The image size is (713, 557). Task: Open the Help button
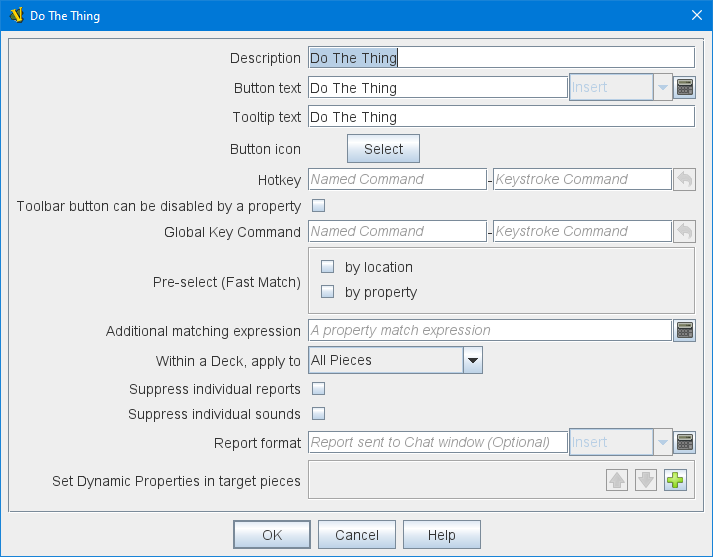tap(441, 535)
